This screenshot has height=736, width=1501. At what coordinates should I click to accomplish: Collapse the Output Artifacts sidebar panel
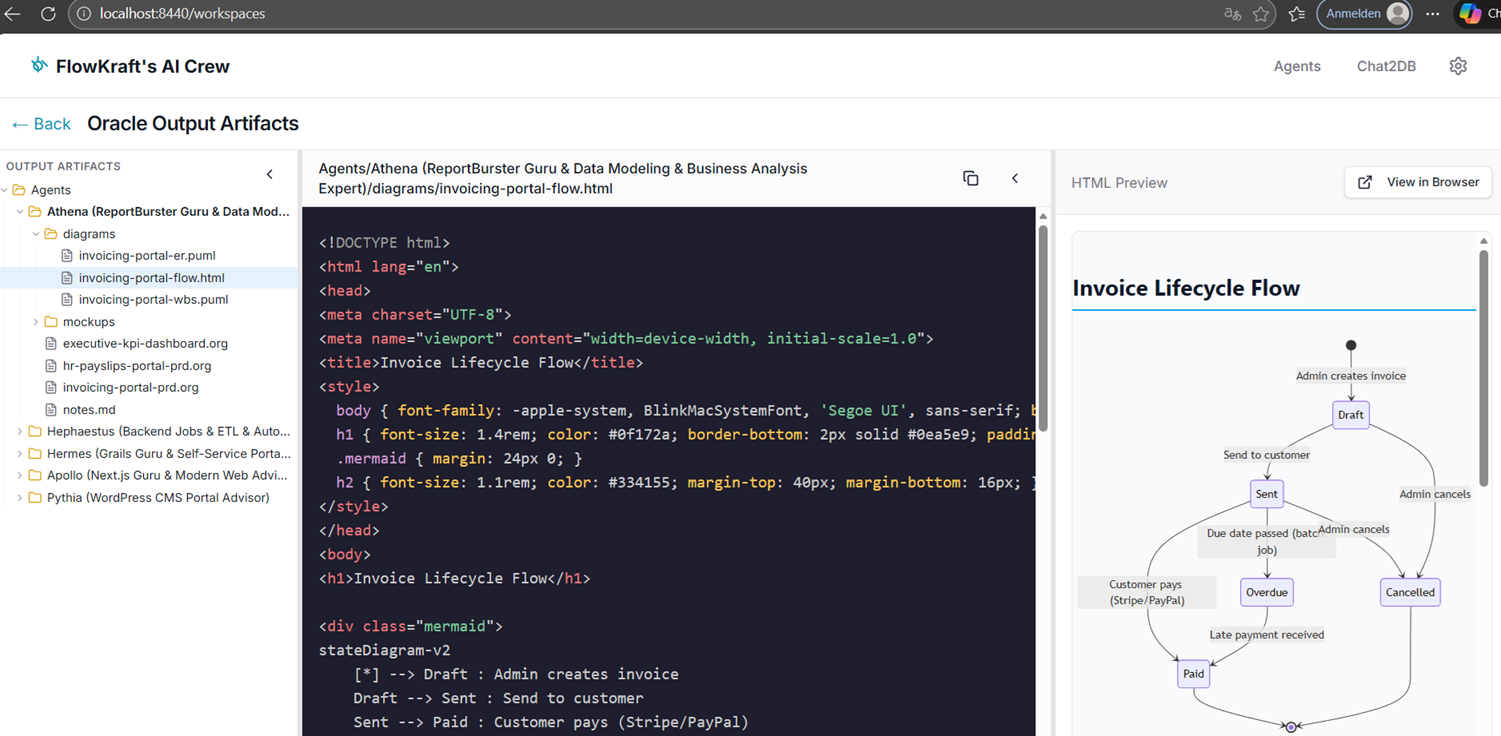point(269,173)
